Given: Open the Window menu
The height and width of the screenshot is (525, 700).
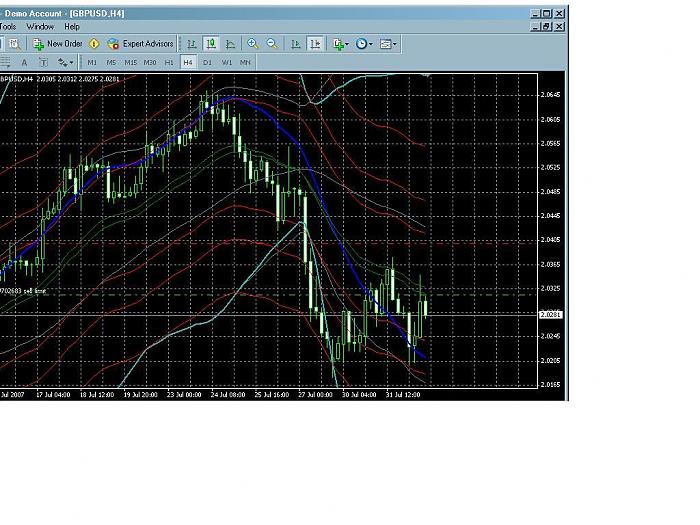Looking at the screenshot, I should click(40, 27).
